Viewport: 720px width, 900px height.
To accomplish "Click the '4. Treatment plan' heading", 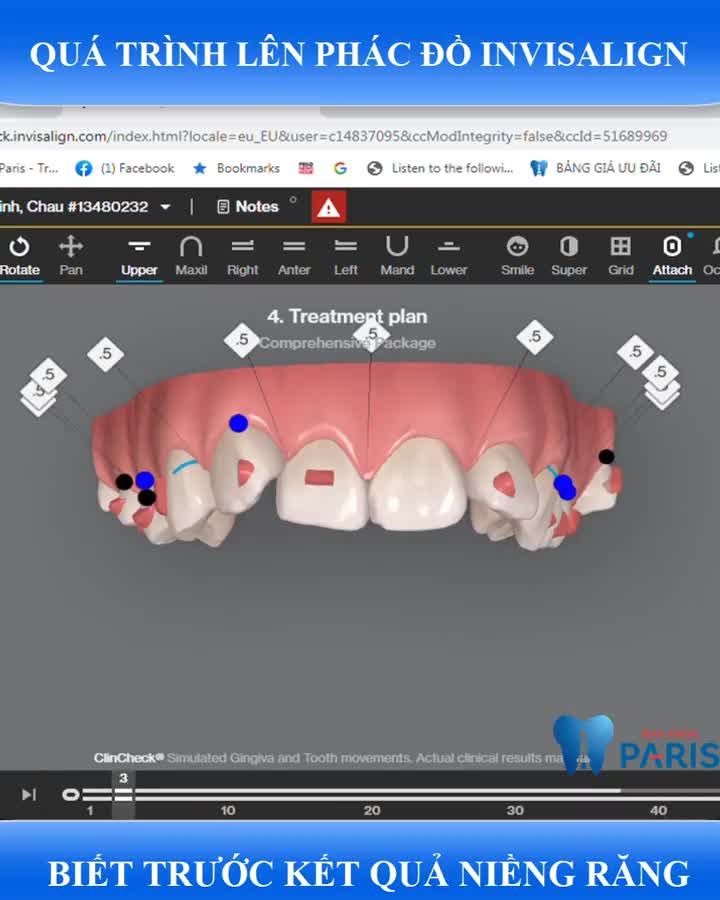I will click(347, 316).
